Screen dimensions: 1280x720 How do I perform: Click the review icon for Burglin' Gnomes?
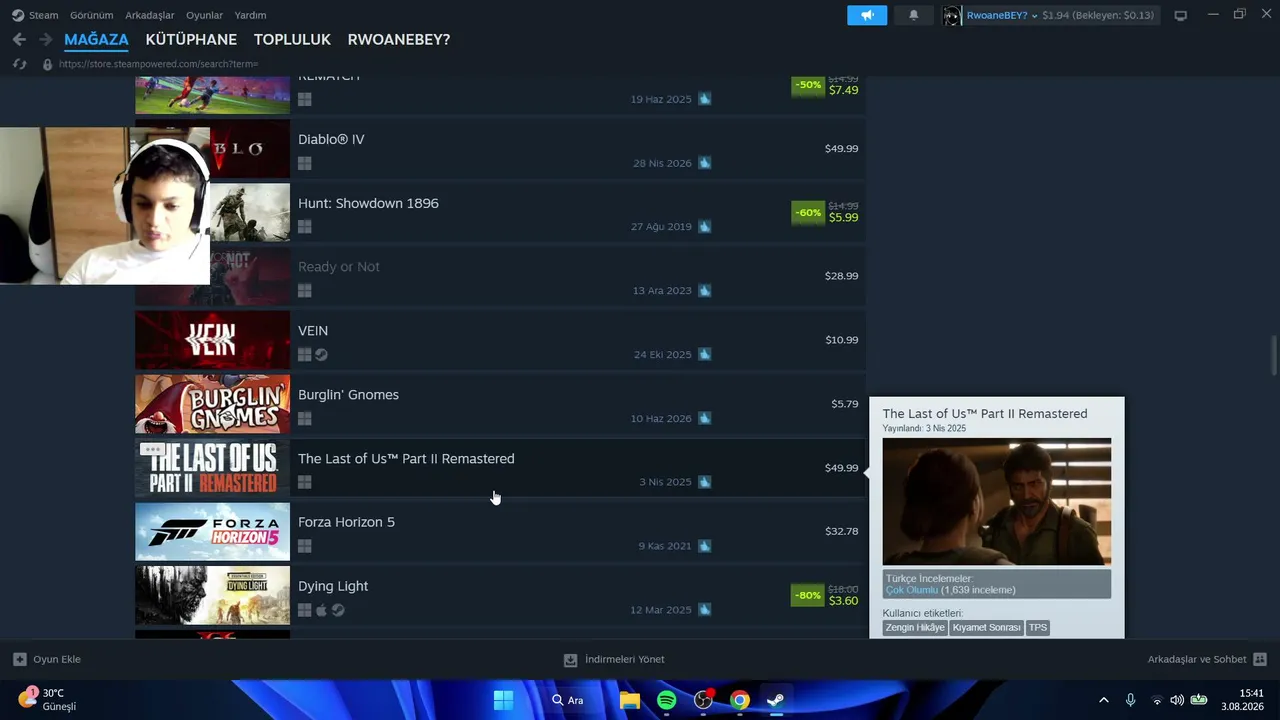click(x=705, y=418)
